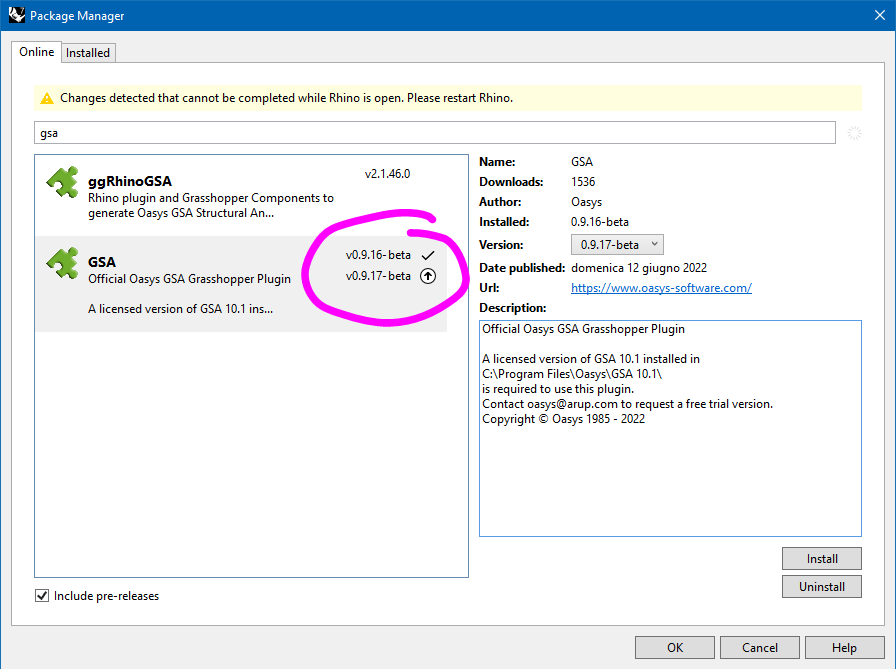
Task: Click the Install button
Action: (x=822, y=559)
